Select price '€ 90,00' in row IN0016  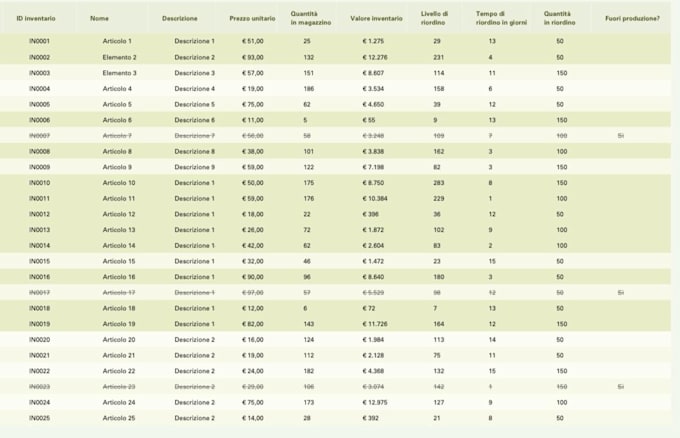pos(252,277)
